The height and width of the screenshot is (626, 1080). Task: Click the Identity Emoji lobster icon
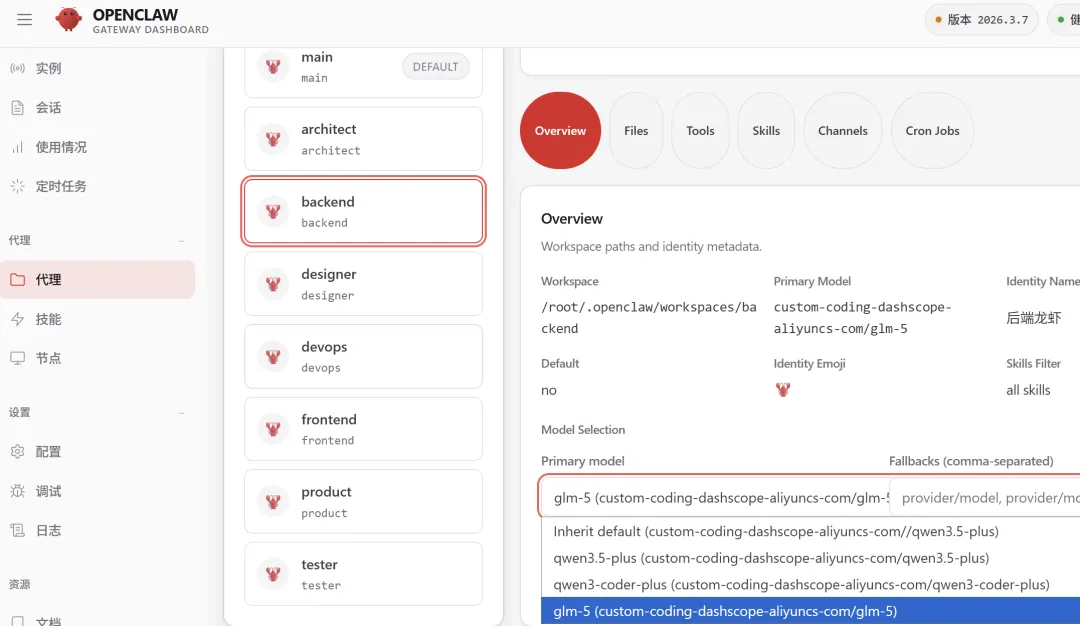pos(782,390)
